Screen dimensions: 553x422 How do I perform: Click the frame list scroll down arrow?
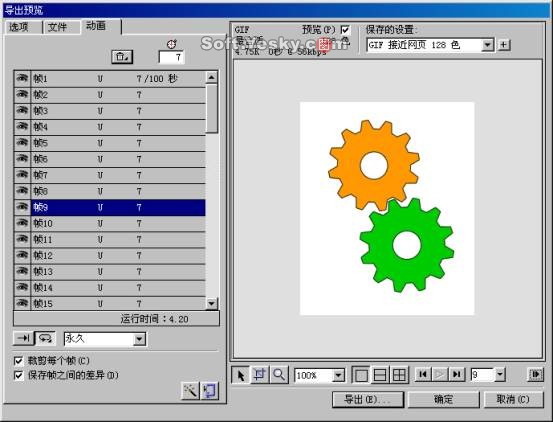(212, 303)
